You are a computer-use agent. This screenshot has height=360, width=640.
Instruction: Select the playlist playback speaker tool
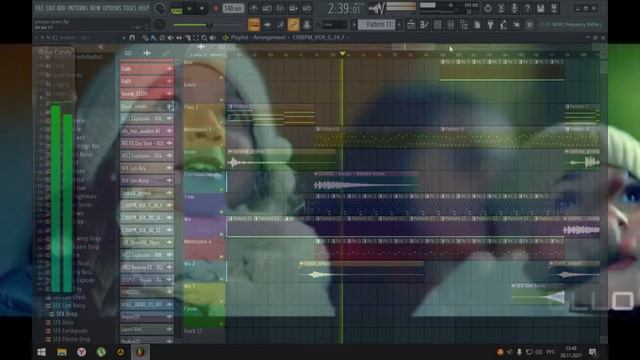213,38
